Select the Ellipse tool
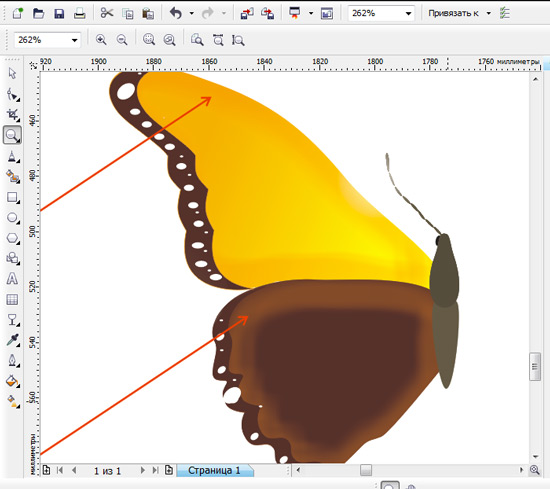Viewport: 550px width, 489px height. coord(13,218)
